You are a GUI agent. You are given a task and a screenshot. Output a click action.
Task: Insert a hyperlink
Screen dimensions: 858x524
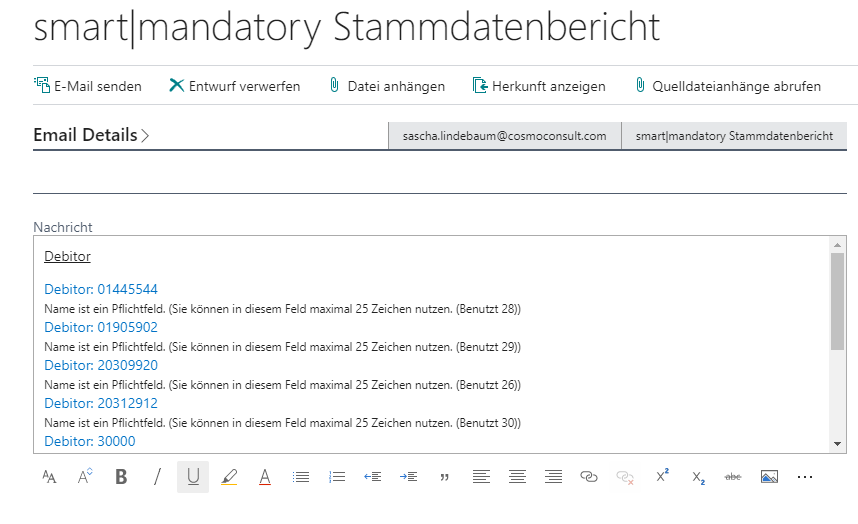point(589,477)
